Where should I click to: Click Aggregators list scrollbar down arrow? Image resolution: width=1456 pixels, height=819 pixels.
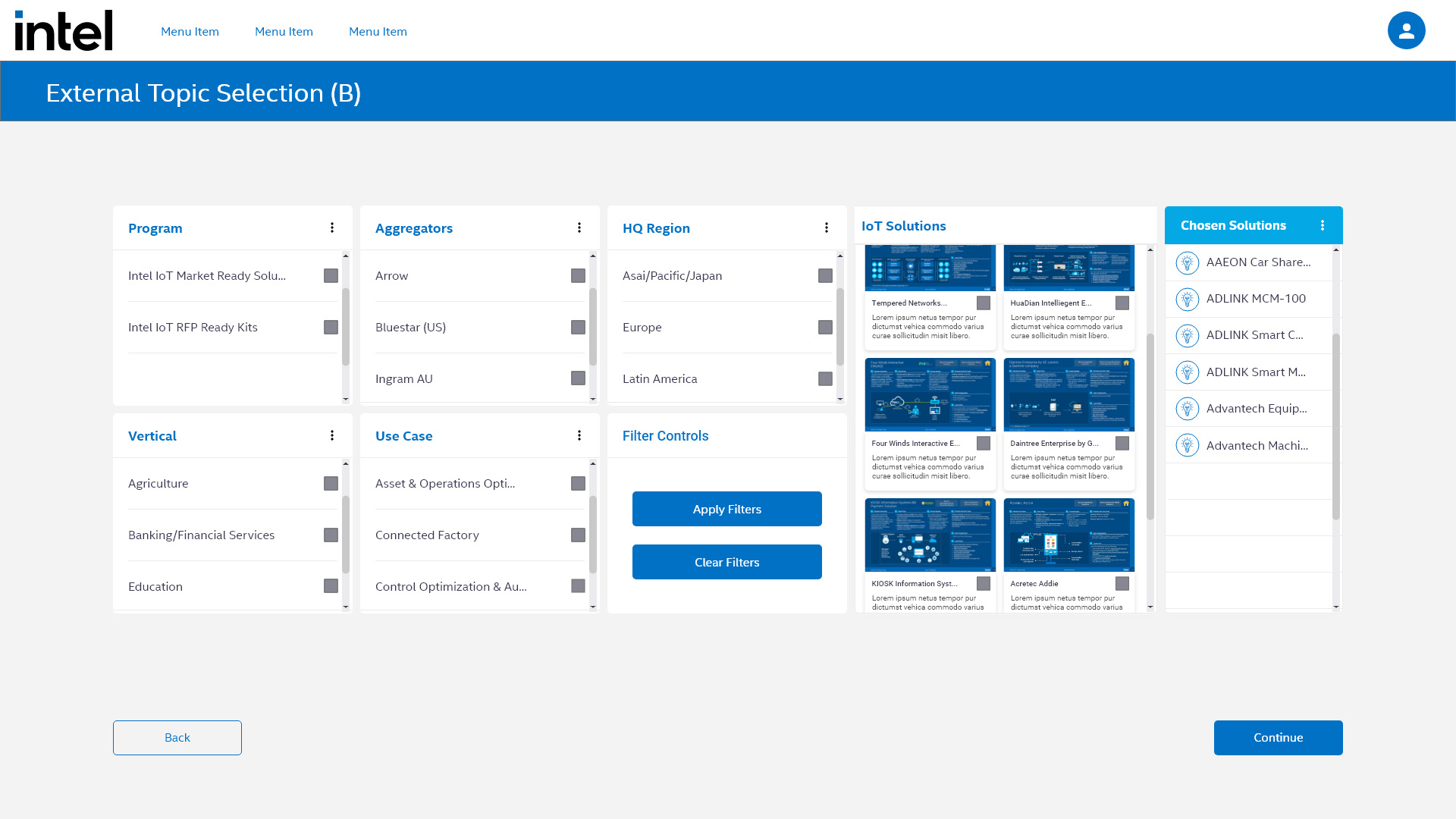593,399
